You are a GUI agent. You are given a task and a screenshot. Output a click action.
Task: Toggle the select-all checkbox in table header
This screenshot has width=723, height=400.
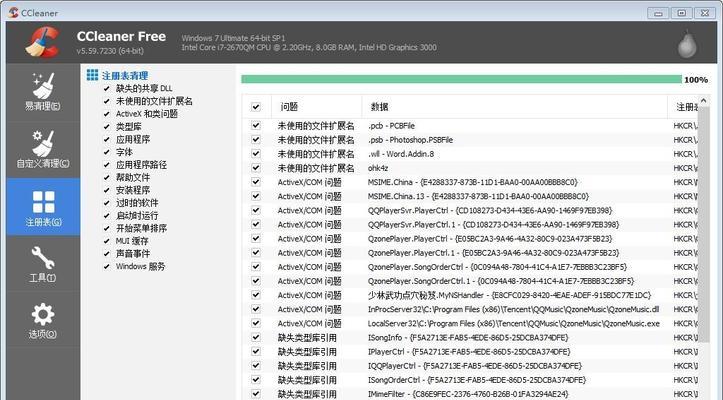click(256, 107)
